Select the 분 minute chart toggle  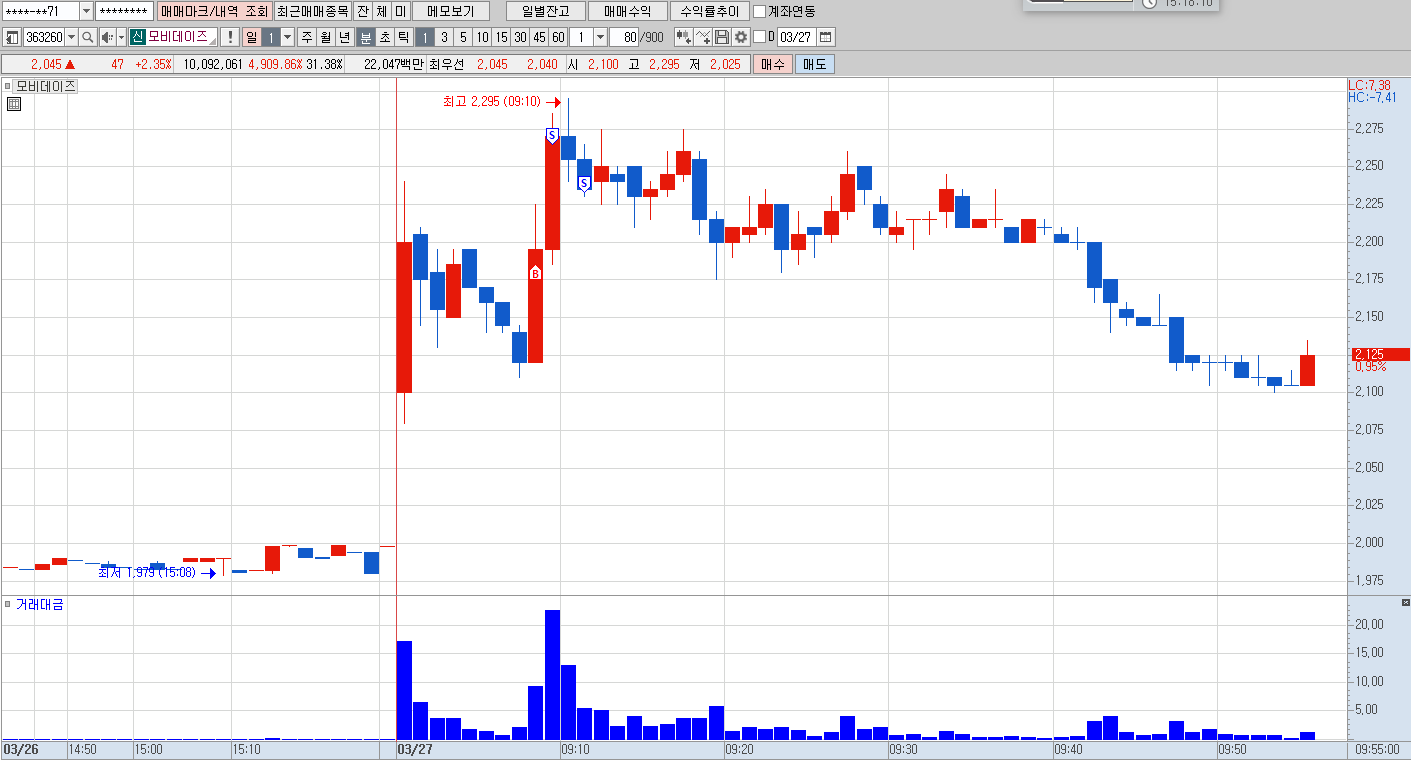tap(366, 37)
